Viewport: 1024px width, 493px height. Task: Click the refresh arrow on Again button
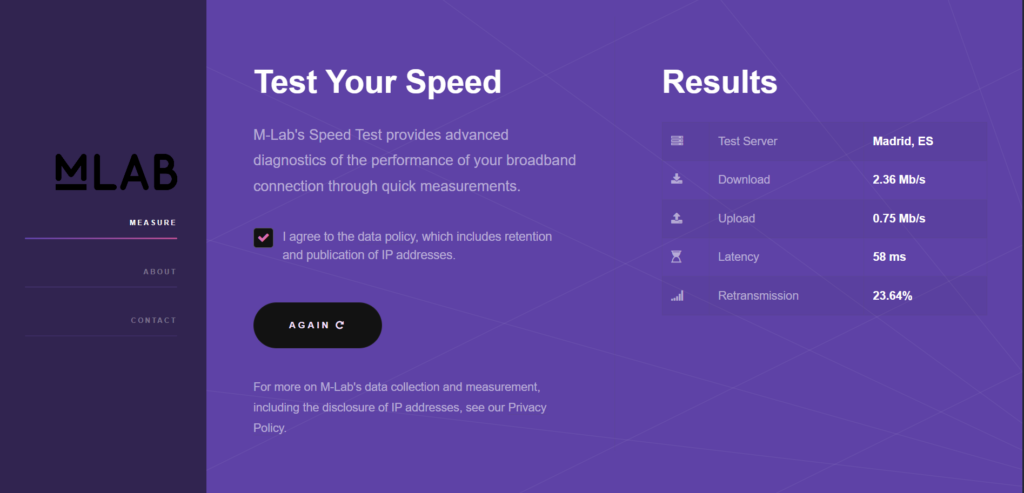[340, 325]
